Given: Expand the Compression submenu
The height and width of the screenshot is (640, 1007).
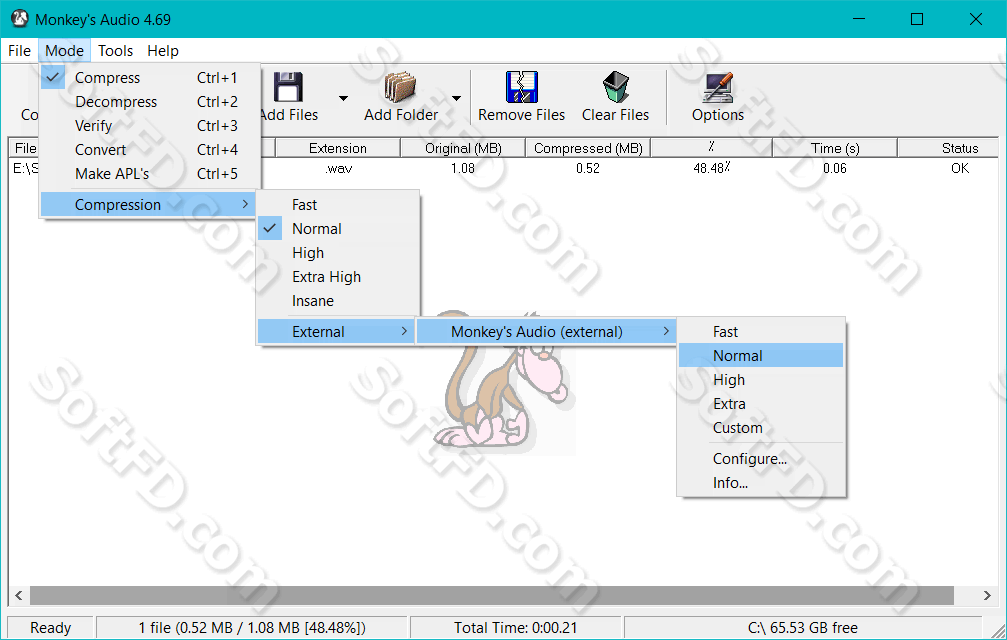Looking at the screenshot, I should (x=148, y=205).
